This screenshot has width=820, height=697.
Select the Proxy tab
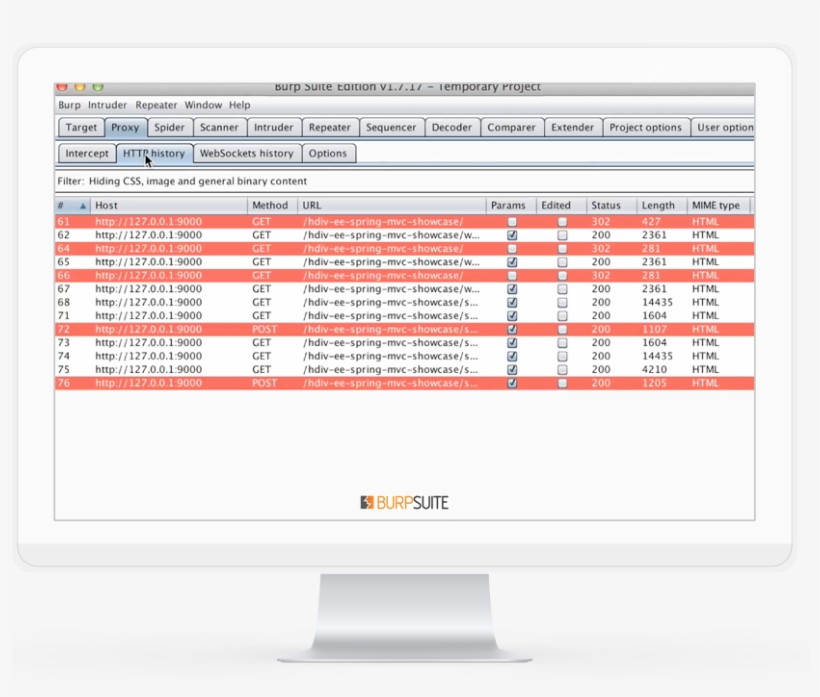[x=125, y=127]
